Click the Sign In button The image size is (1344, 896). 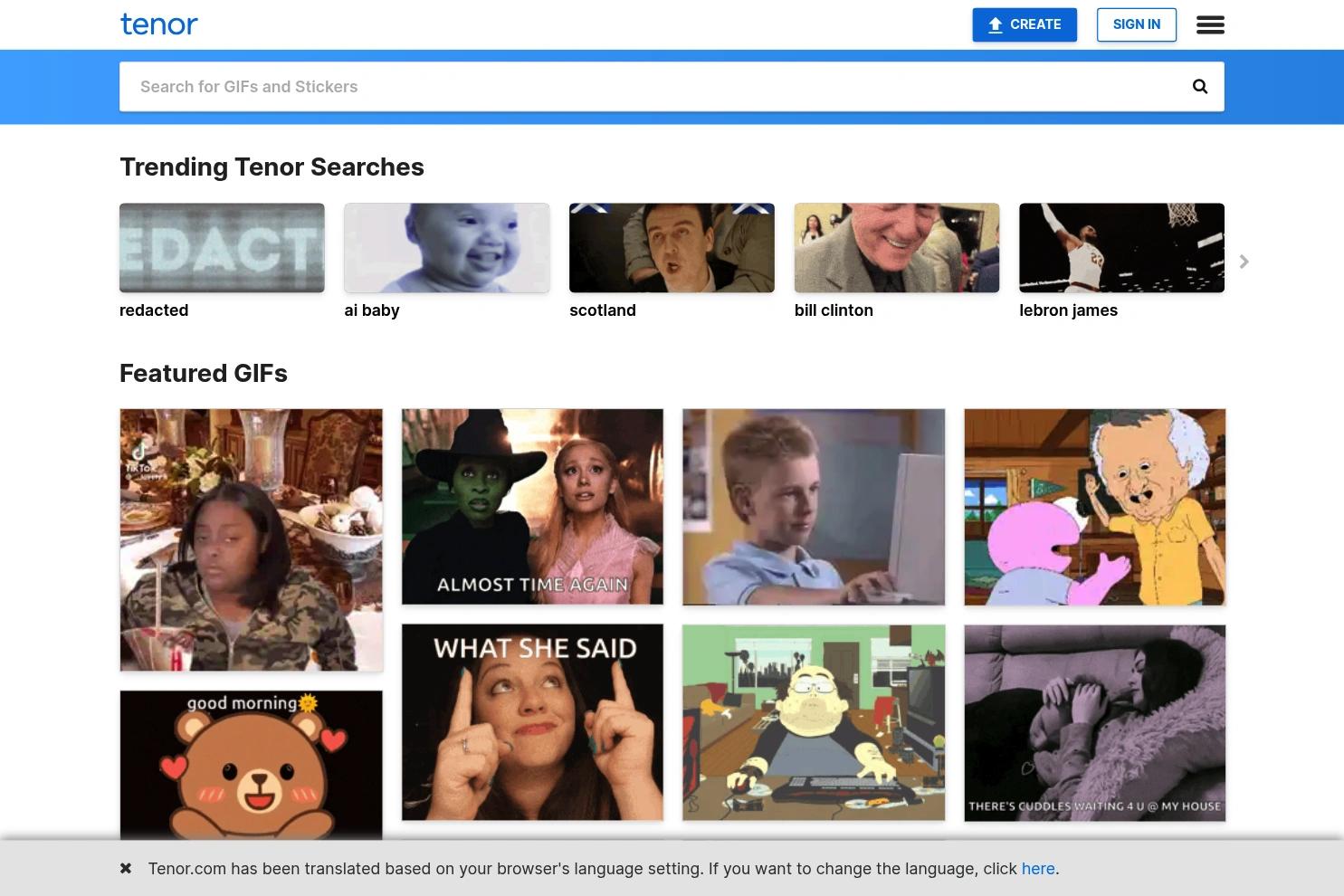[x=1137, y=25]
